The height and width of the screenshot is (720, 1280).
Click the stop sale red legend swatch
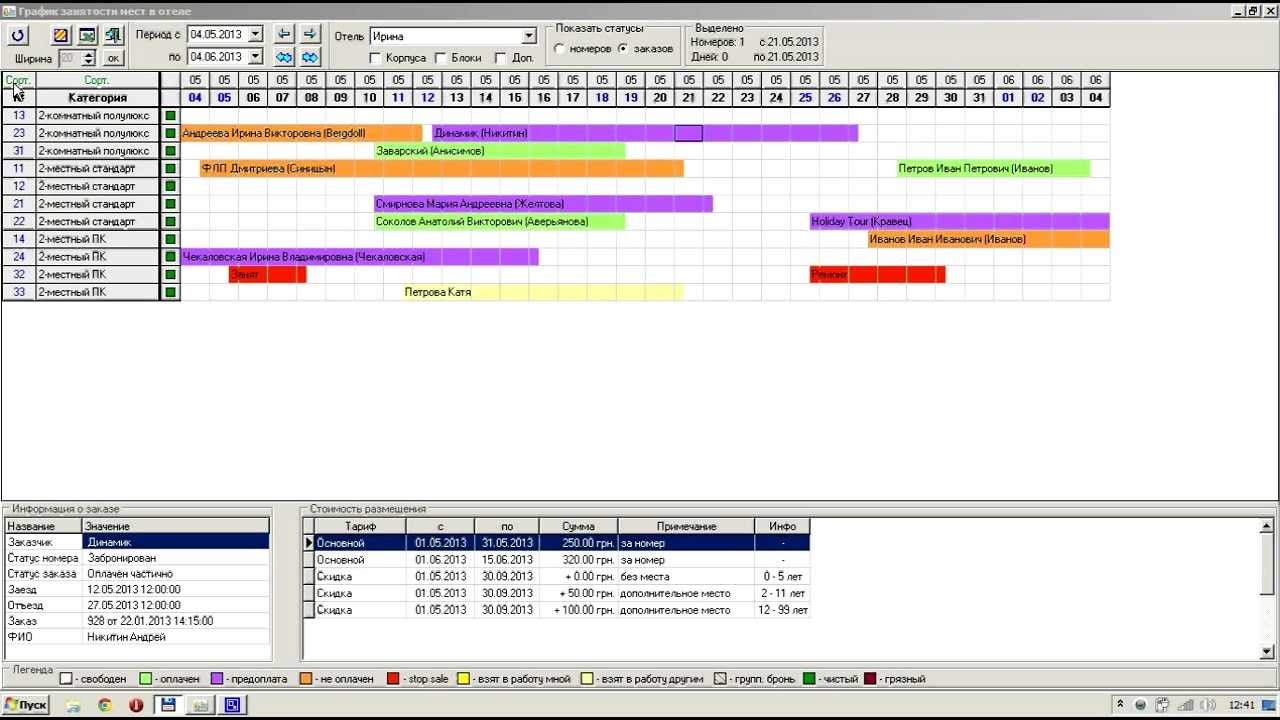coord(393,679)
